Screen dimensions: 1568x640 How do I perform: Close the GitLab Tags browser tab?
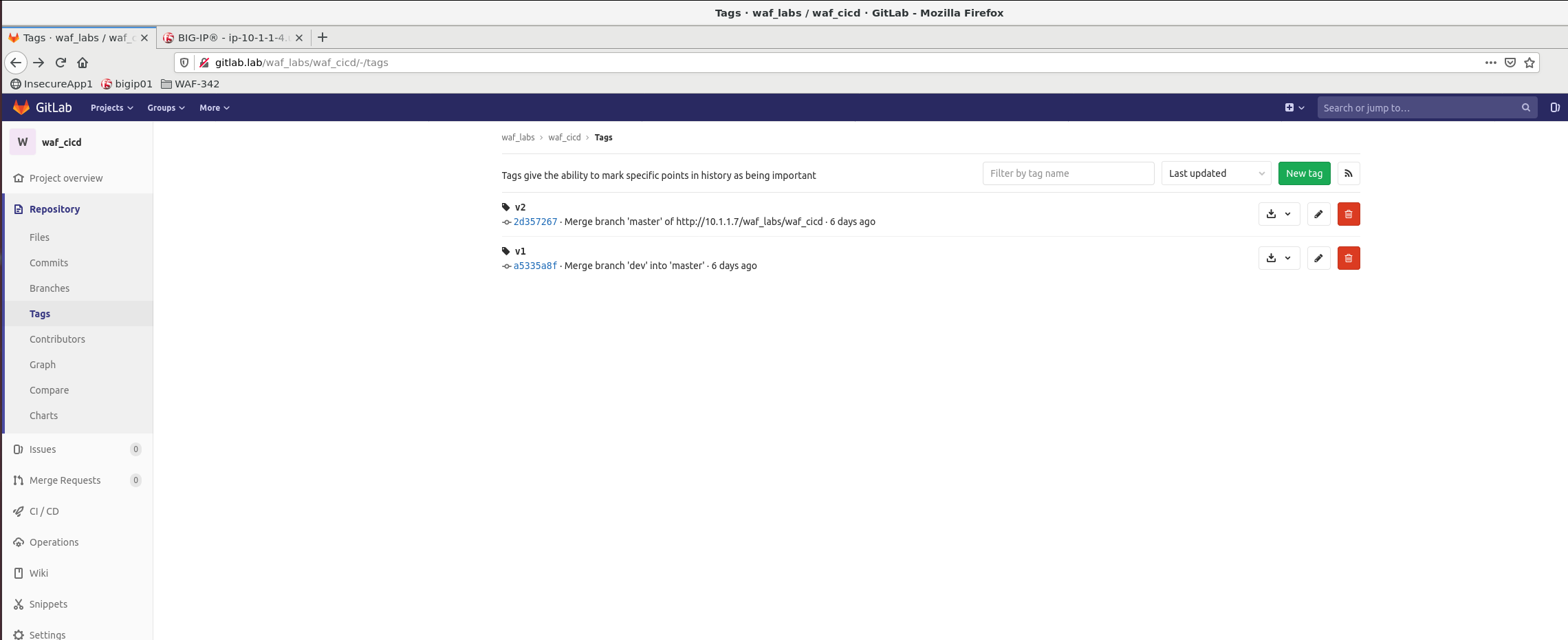tap(144, 38)
